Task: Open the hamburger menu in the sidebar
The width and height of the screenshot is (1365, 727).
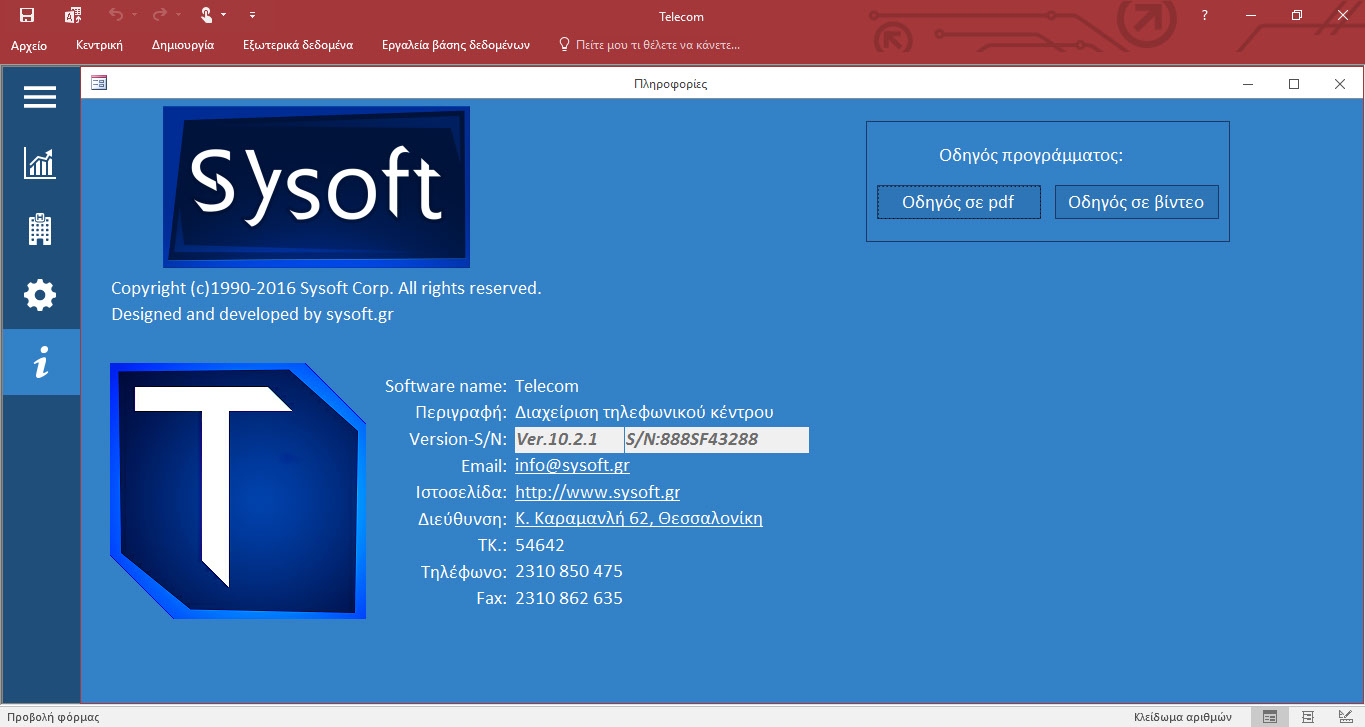Action: tap(40, 97)
